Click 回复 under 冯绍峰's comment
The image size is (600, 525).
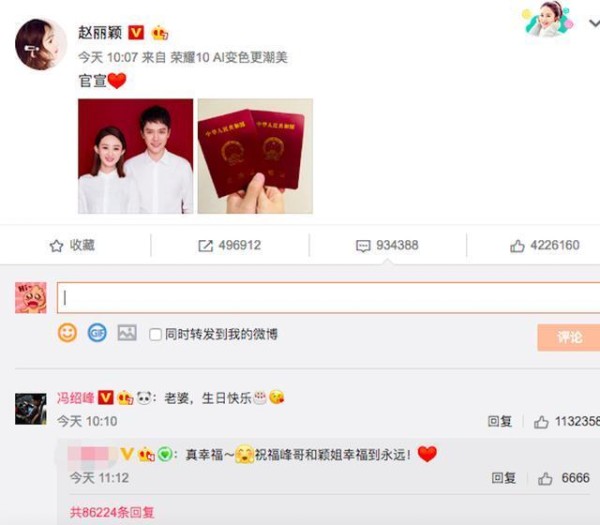coord(500,421)
